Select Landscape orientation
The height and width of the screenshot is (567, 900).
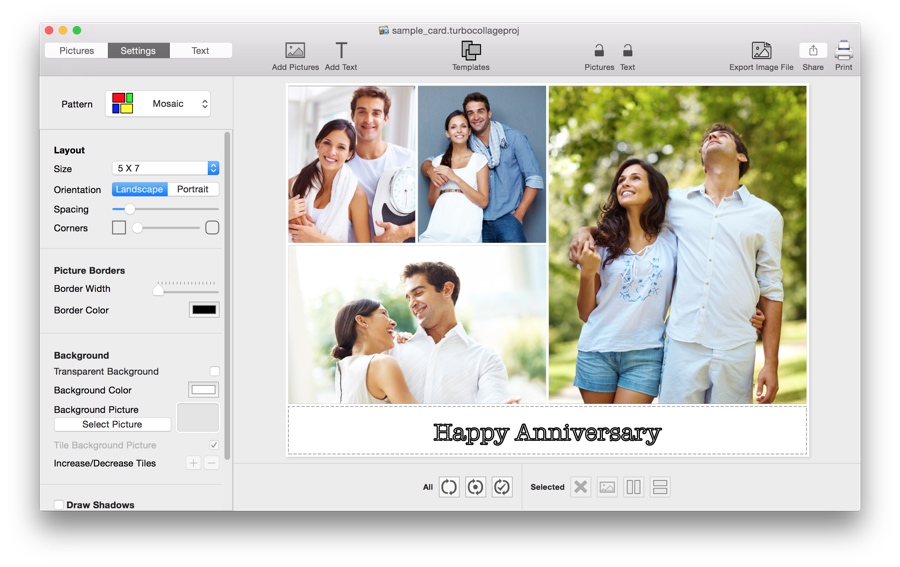point(139,189)
